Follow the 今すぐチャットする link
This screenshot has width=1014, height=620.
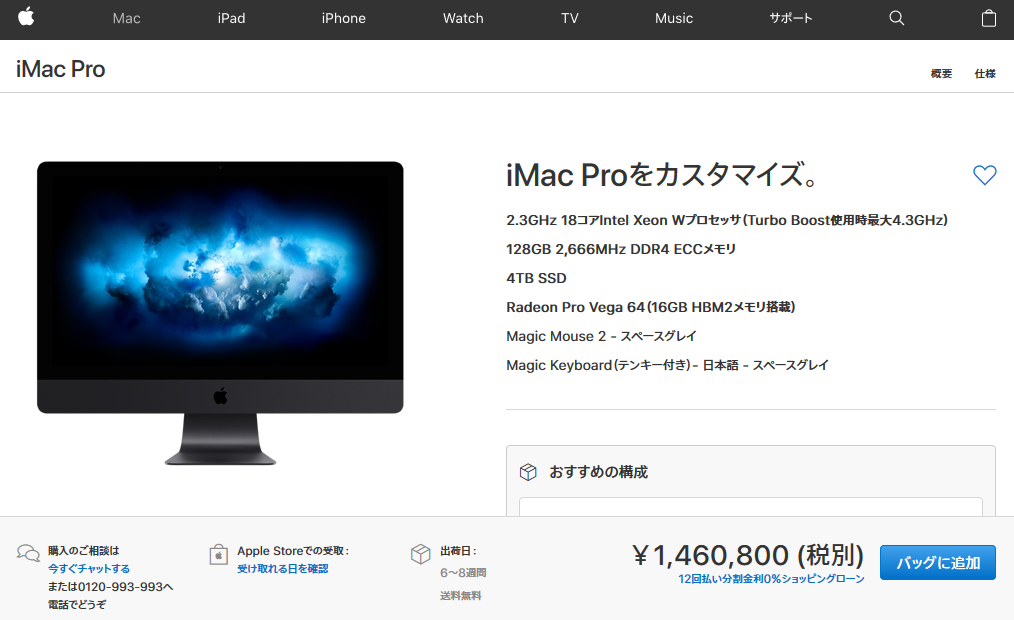point(89,569)
